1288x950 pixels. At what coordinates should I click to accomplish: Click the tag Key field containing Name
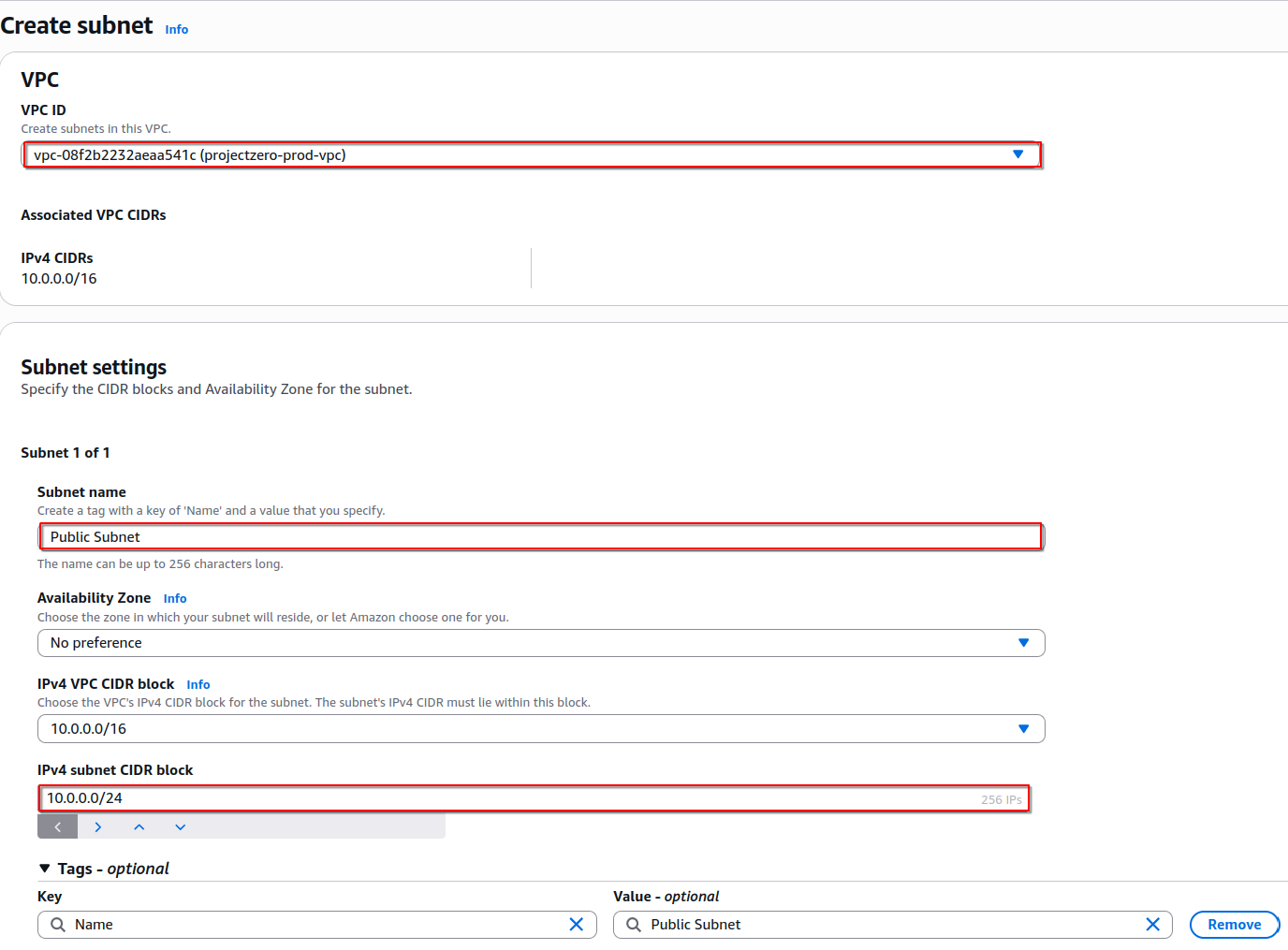[317, 925]
